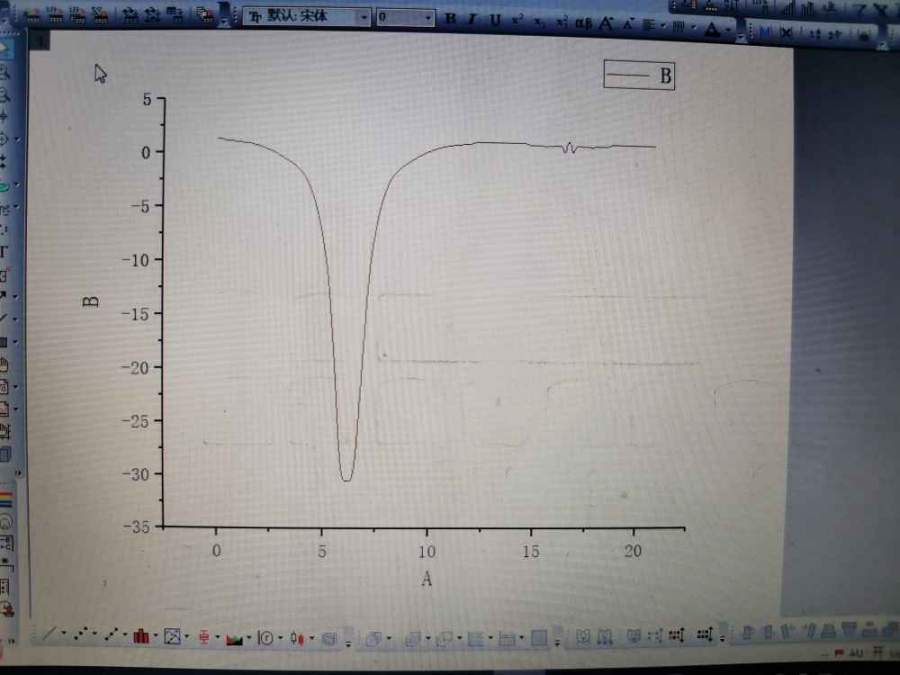Screen dimensions: 900x675
Task: Click the Y axis tick label 5
Action: 147,100
